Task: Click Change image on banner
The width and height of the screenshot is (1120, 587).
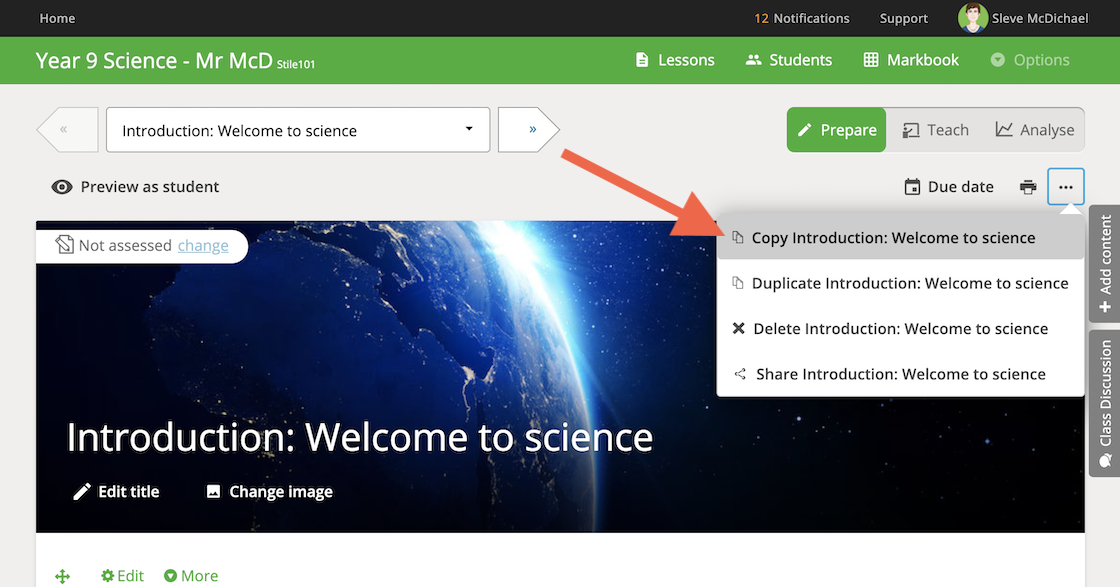Action: click(269, 492)
